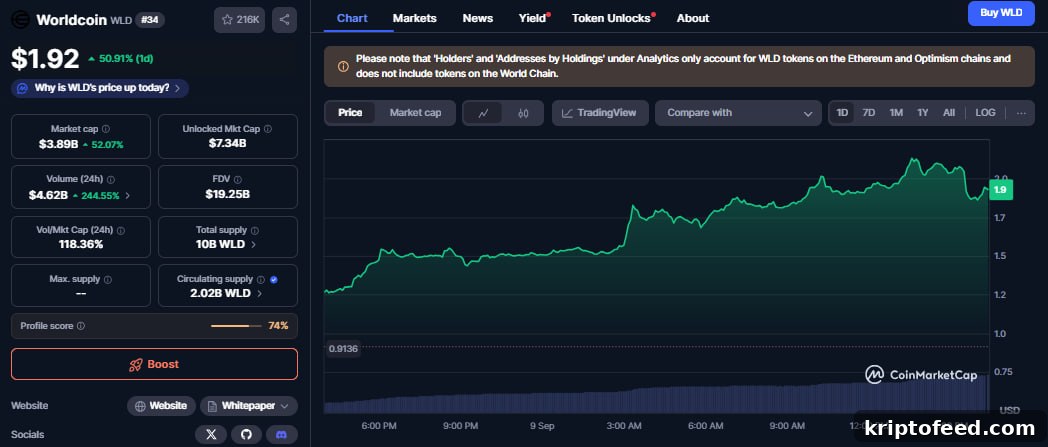Switch to line chart view

484,113
